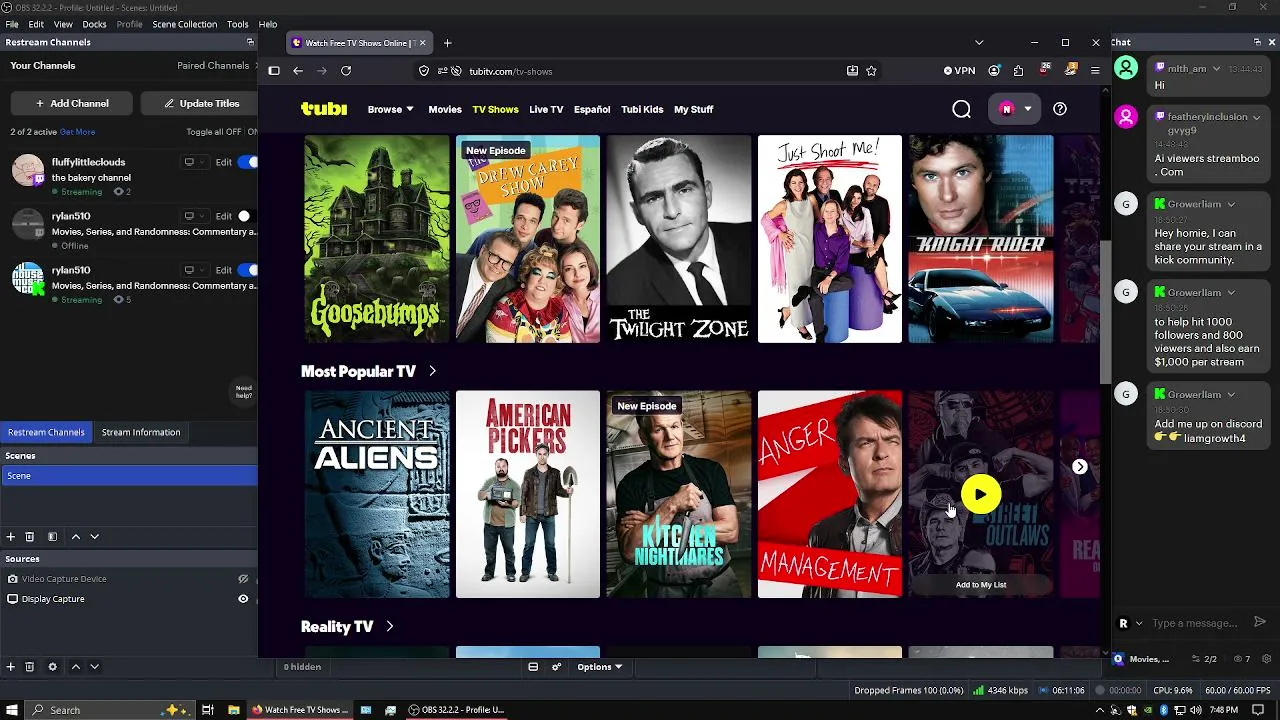Click the Windows taskbar search box

coord(108,710)
